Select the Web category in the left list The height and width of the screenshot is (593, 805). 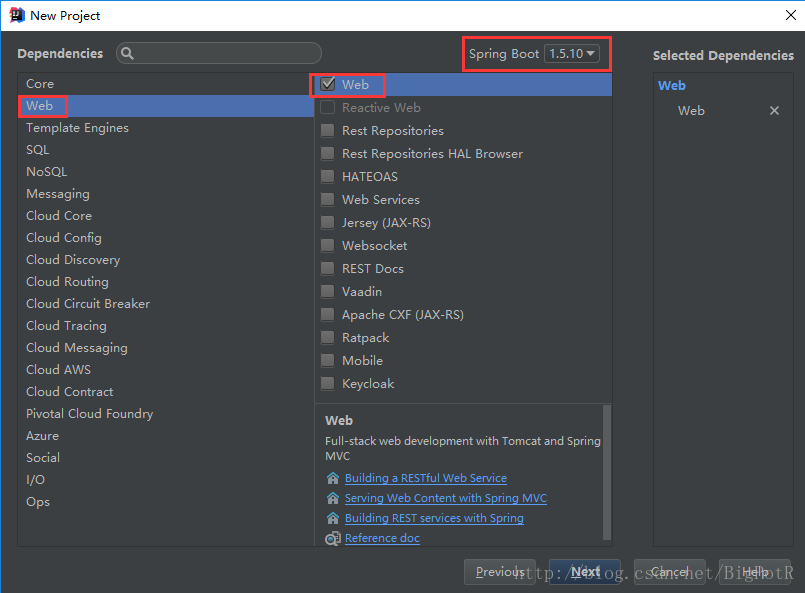coord(166,106)
